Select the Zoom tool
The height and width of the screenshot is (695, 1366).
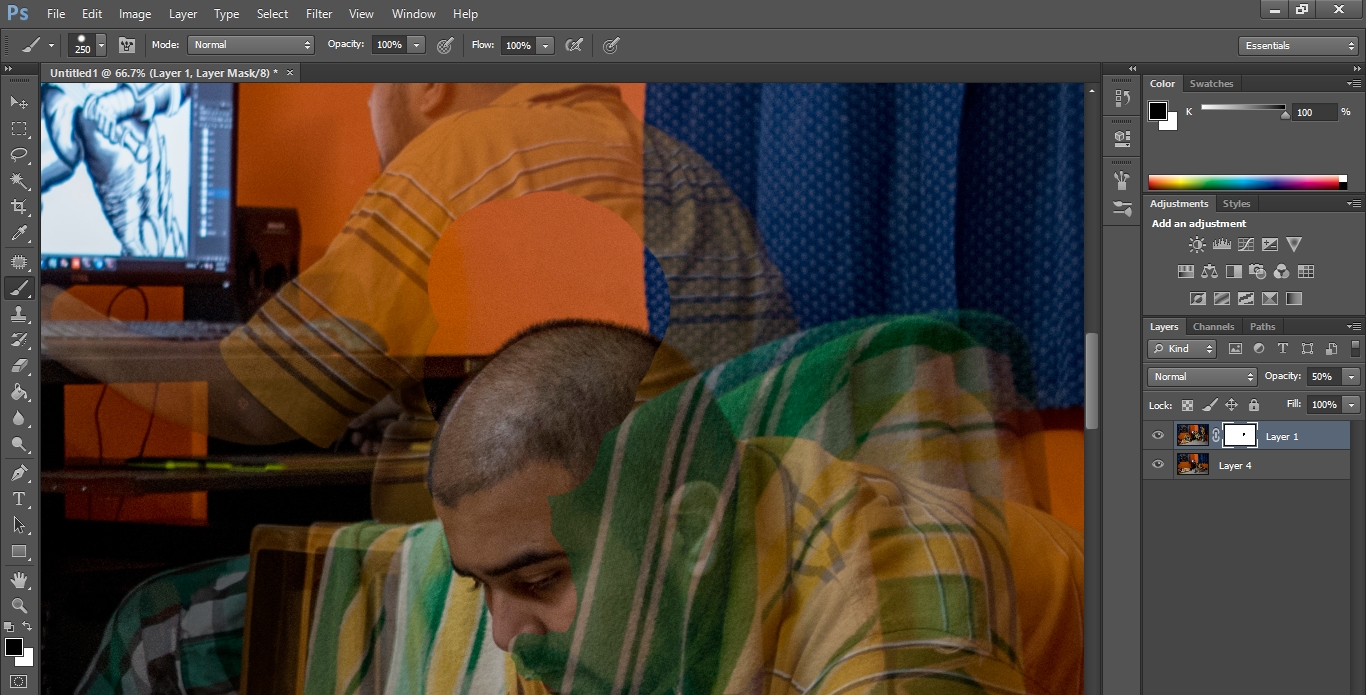coord(19,606)
